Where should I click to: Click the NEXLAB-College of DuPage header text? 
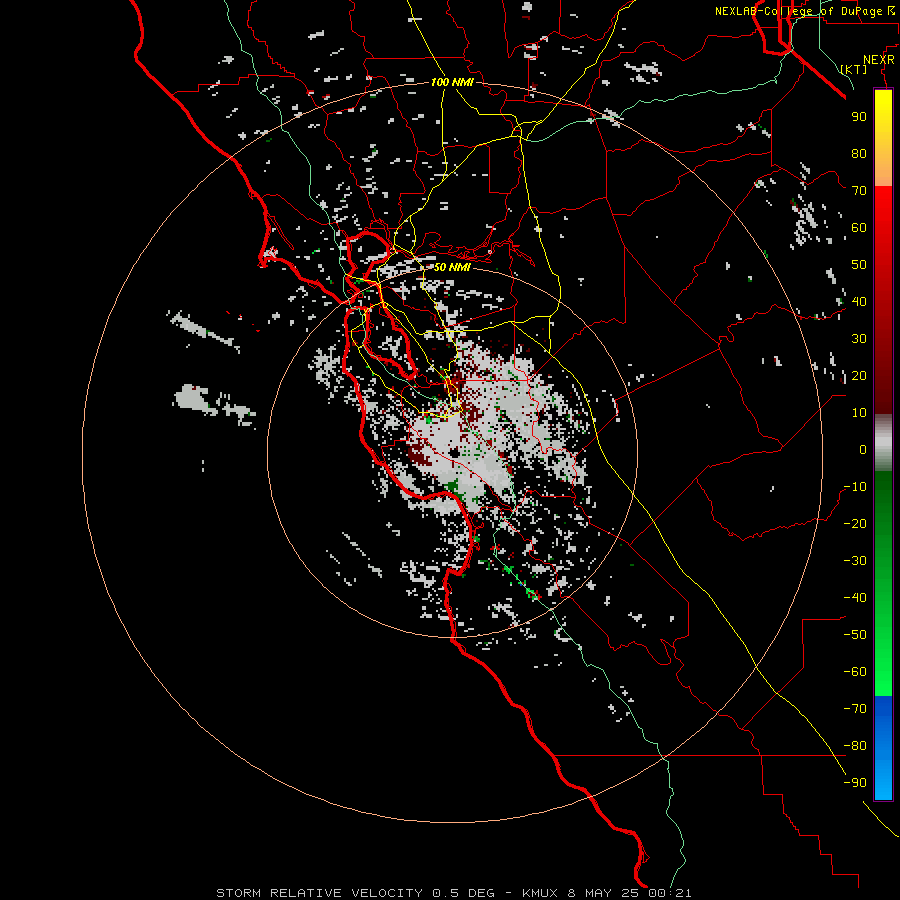[798, 11]
